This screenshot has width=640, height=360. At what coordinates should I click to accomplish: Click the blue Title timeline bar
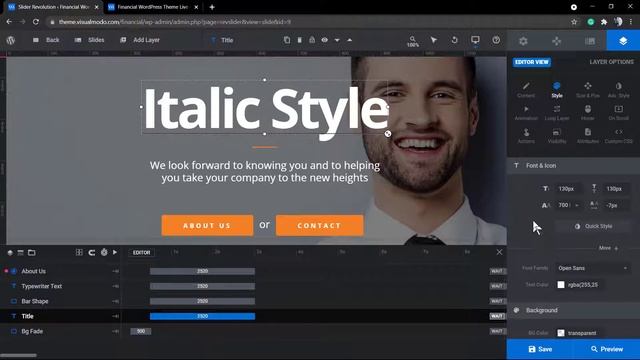point(202,316)
